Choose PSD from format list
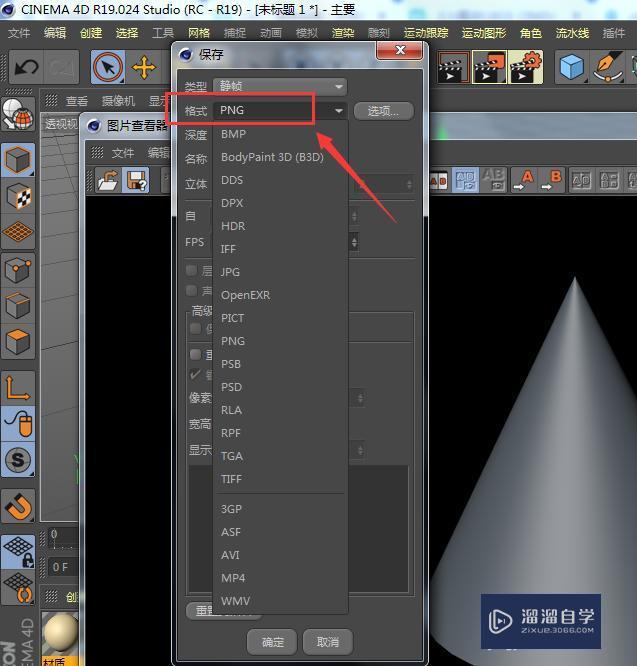 point(231,387)
